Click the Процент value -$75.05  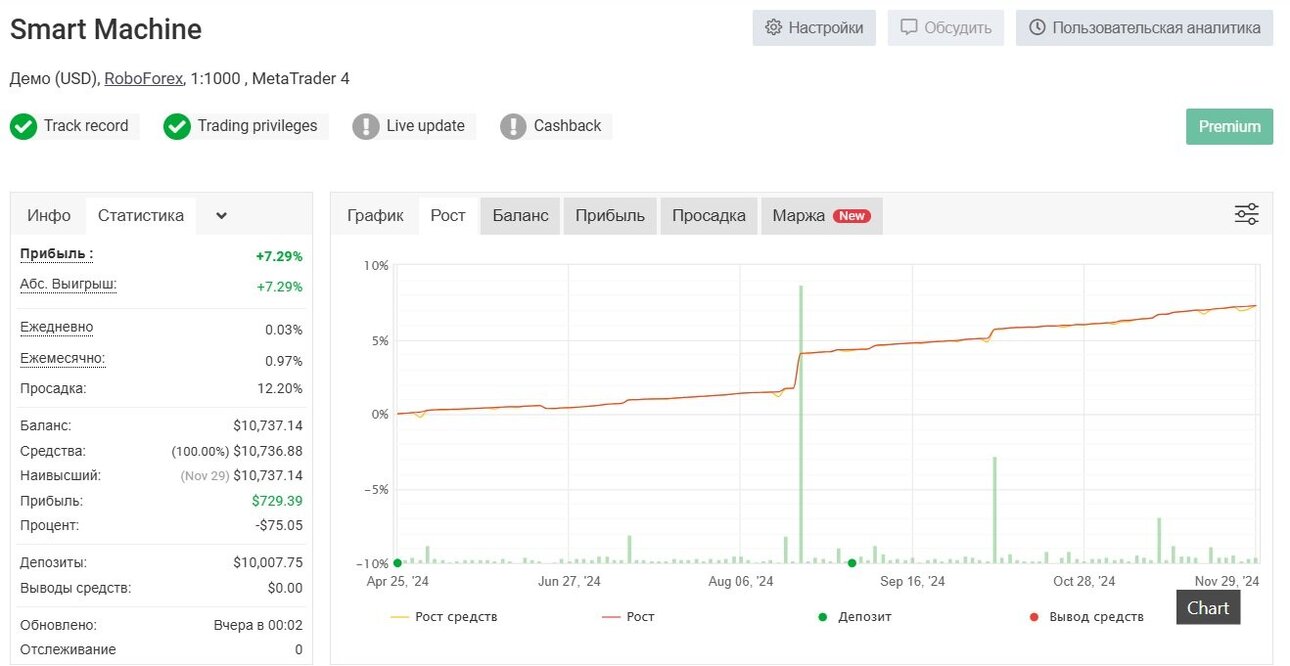279,525
